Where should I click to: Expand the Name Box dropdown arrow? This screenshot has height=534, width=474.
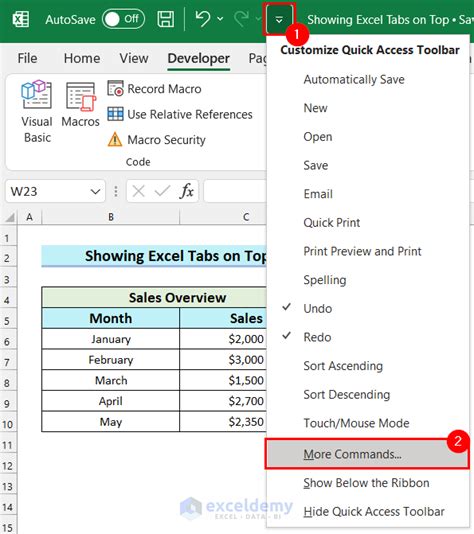point(95,192)
